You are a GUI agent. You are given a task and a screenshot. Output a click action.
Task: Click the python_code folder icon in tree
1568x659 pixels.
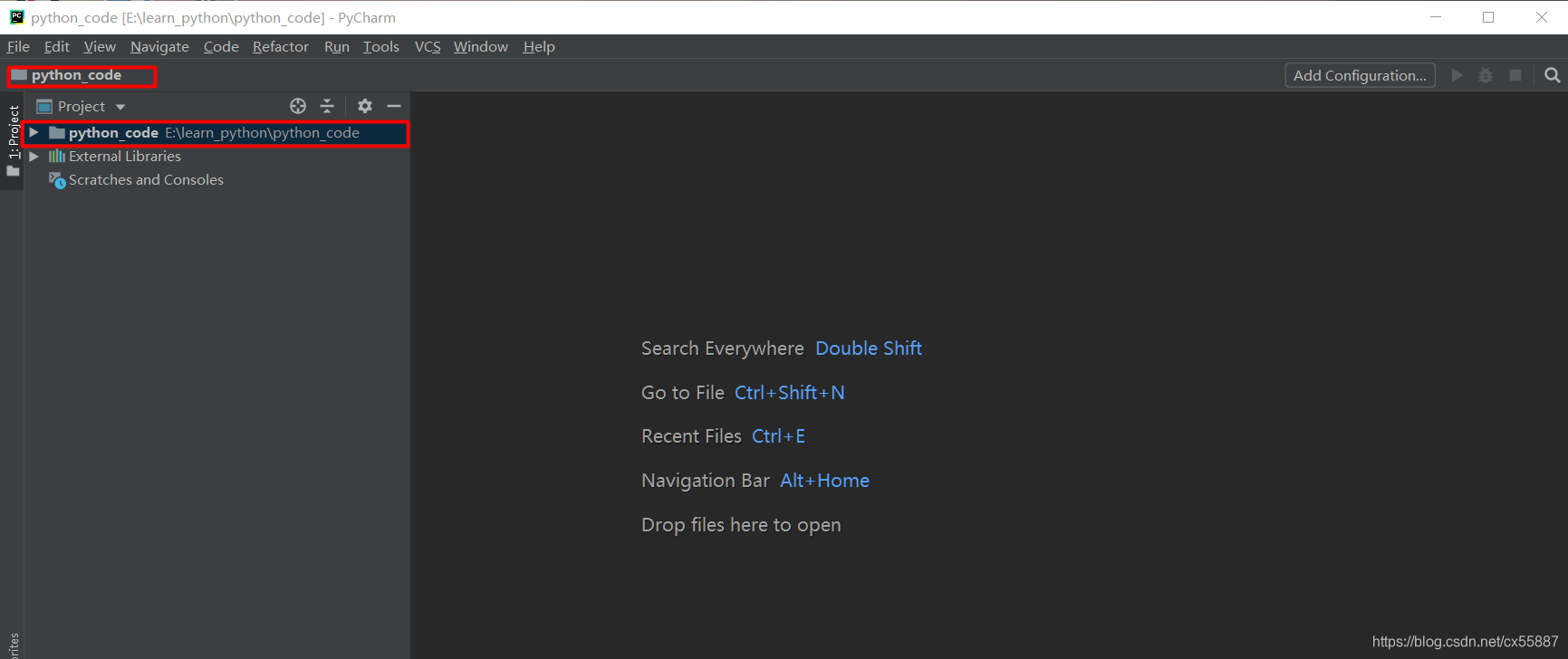pos(57,132)
